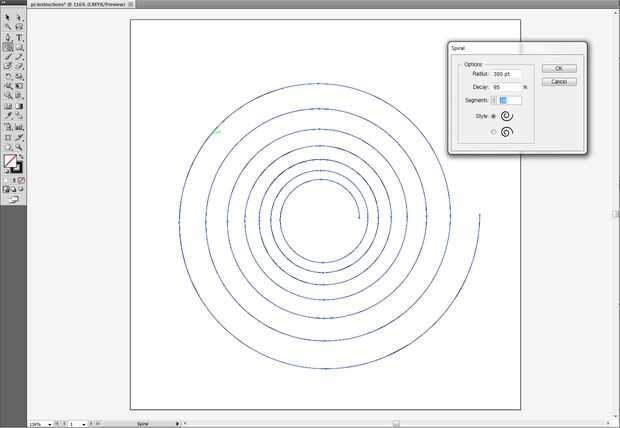Click the Segments stepper arrows

pos(493,100)
